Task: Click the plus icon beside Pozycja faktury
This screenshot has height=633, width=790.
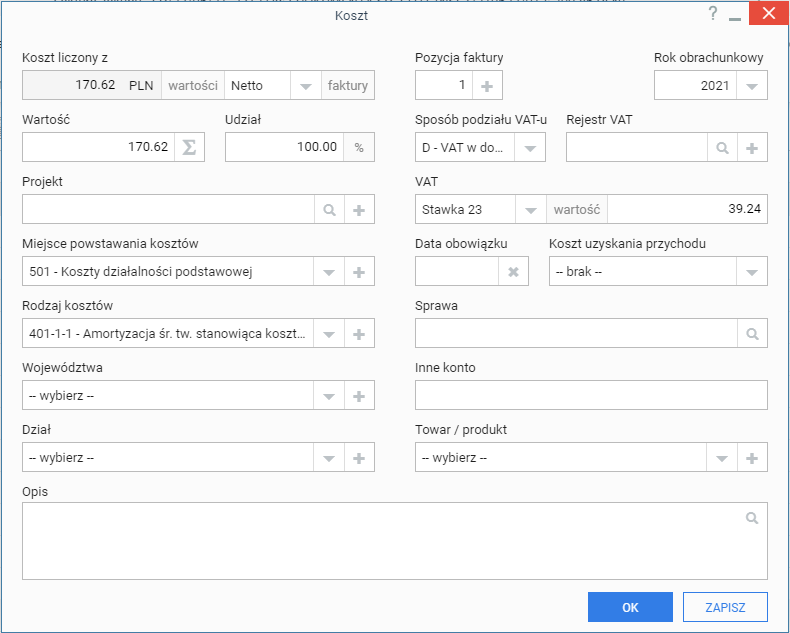Action: click(487, 85)
